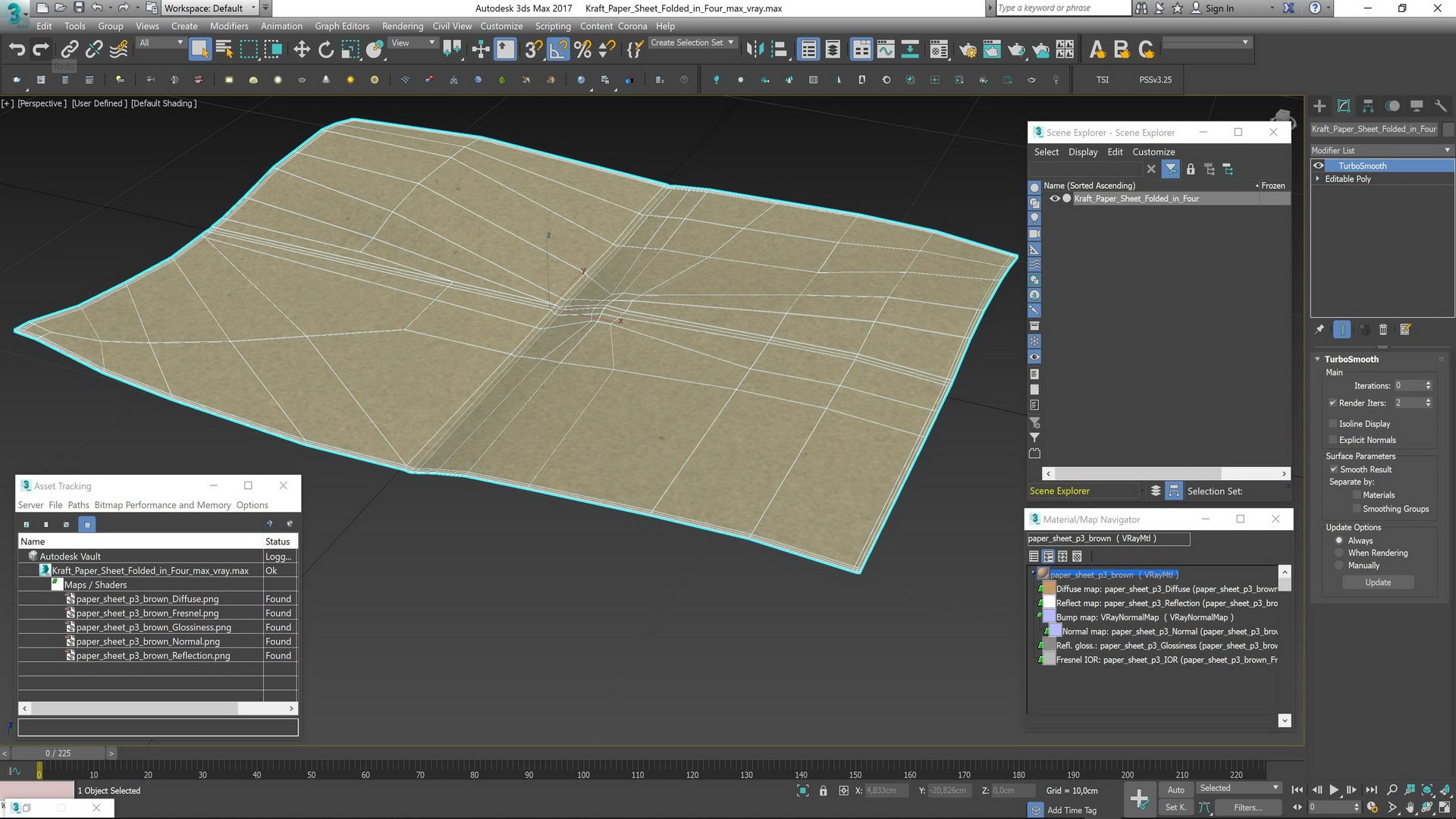Viewport: 1456px width, 819px height.
Task: Toggle the Pin Stack icon
Action: 1319,330
